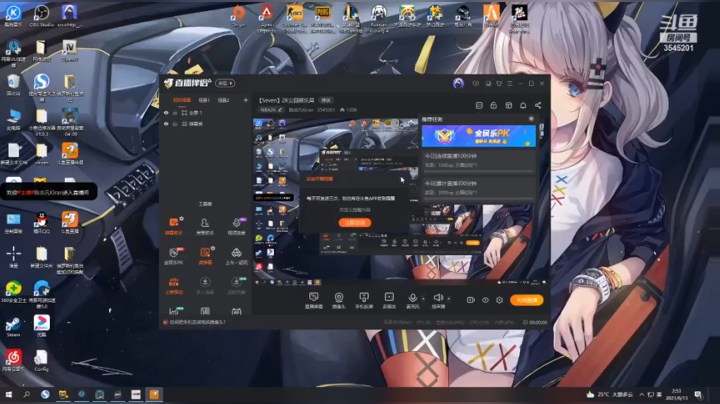Edit the NBA2K category tag
The image size is (720, 404).
(x=271, y=110)
